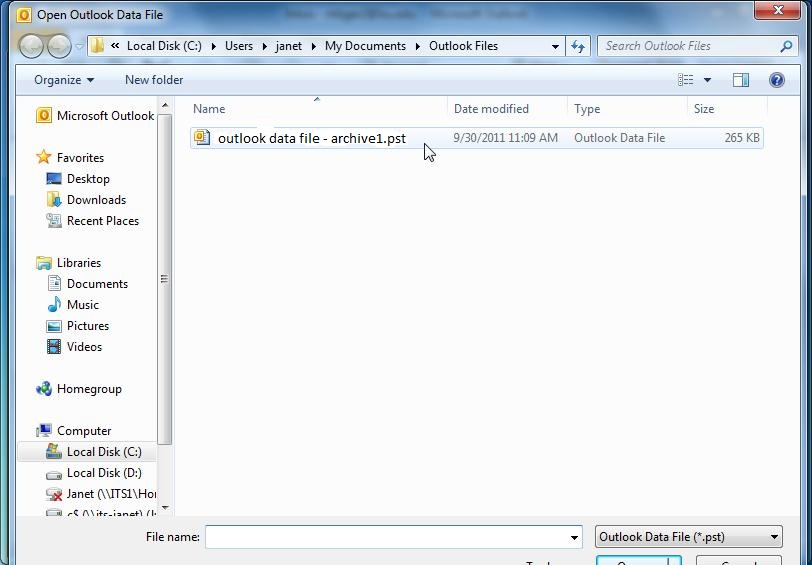Open Recent Places in Favorites
The image size is (812, 565).
point(103,221)
